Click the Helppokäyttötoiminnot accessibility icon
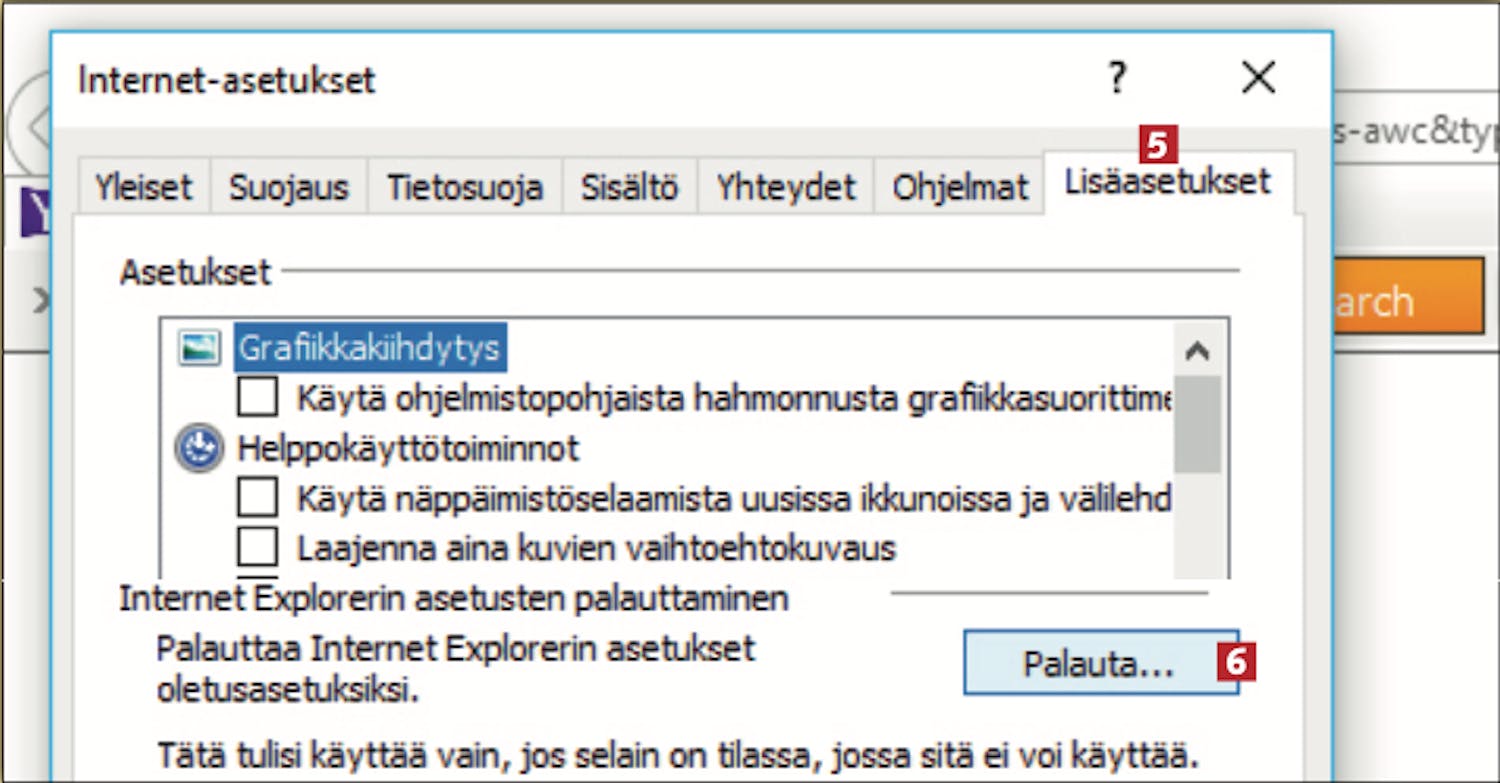The height and width of the screenshot is (783, 1500). point(198,449)
